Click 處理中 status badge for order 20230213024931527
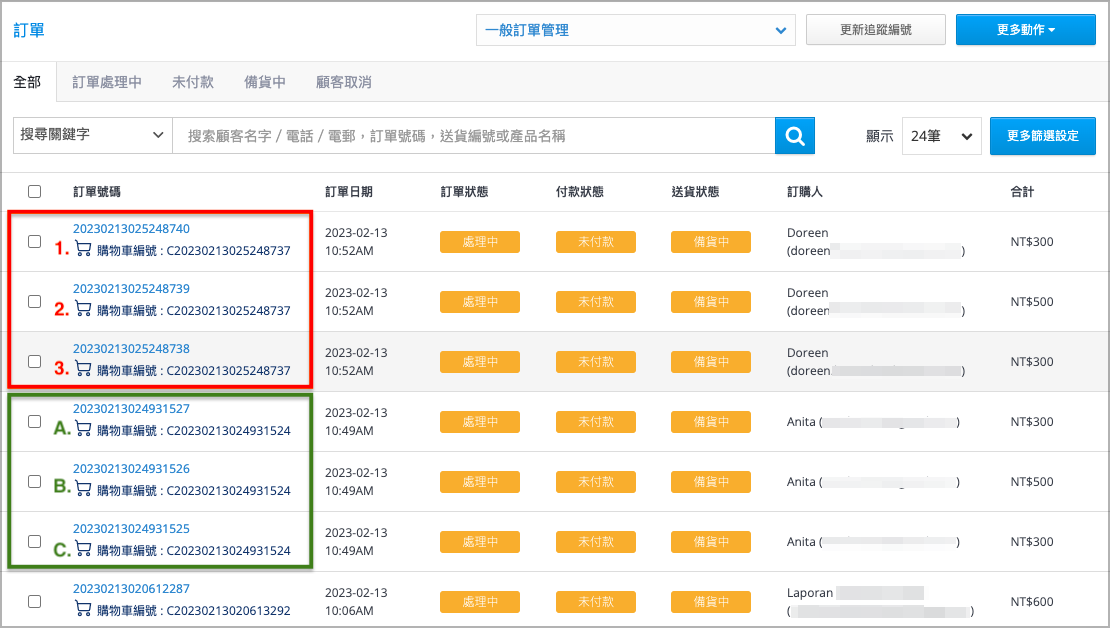 click(480, 422)
